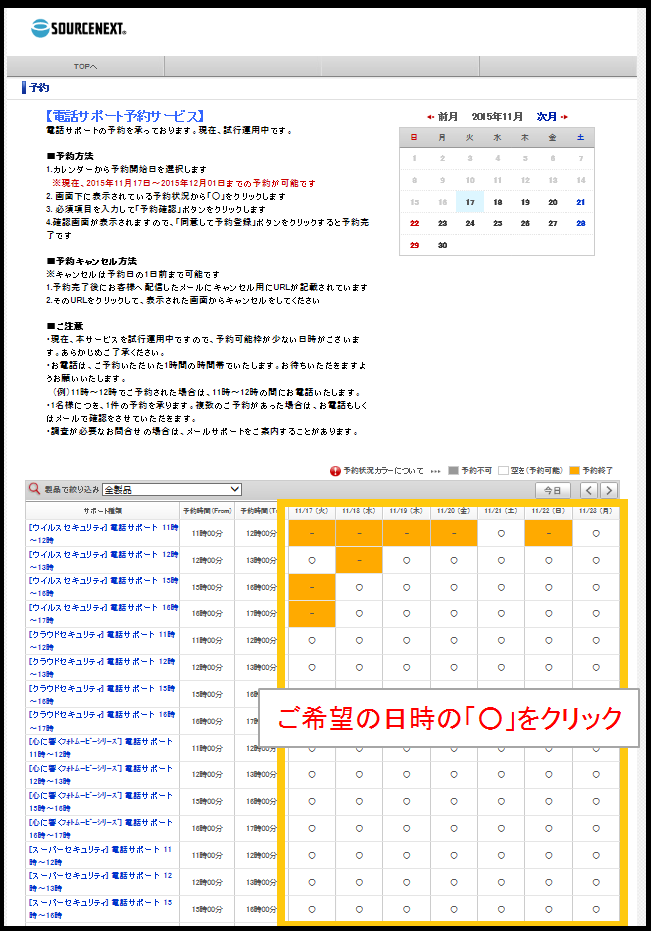Click the red info icon beside 予約状況カラーについて
The image size is (651, 931).
coord(335,470)
